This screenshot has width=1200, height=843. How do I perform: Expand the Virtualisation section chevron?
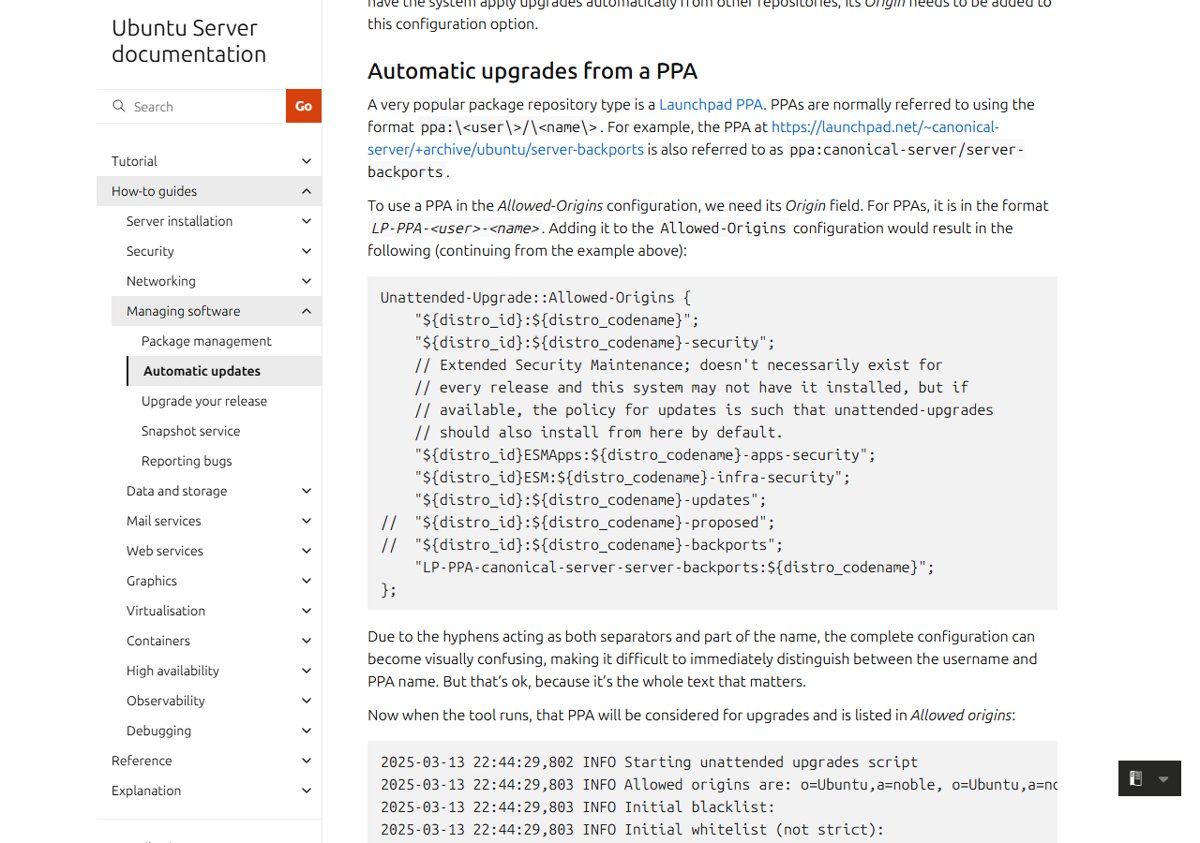[306, 611]
